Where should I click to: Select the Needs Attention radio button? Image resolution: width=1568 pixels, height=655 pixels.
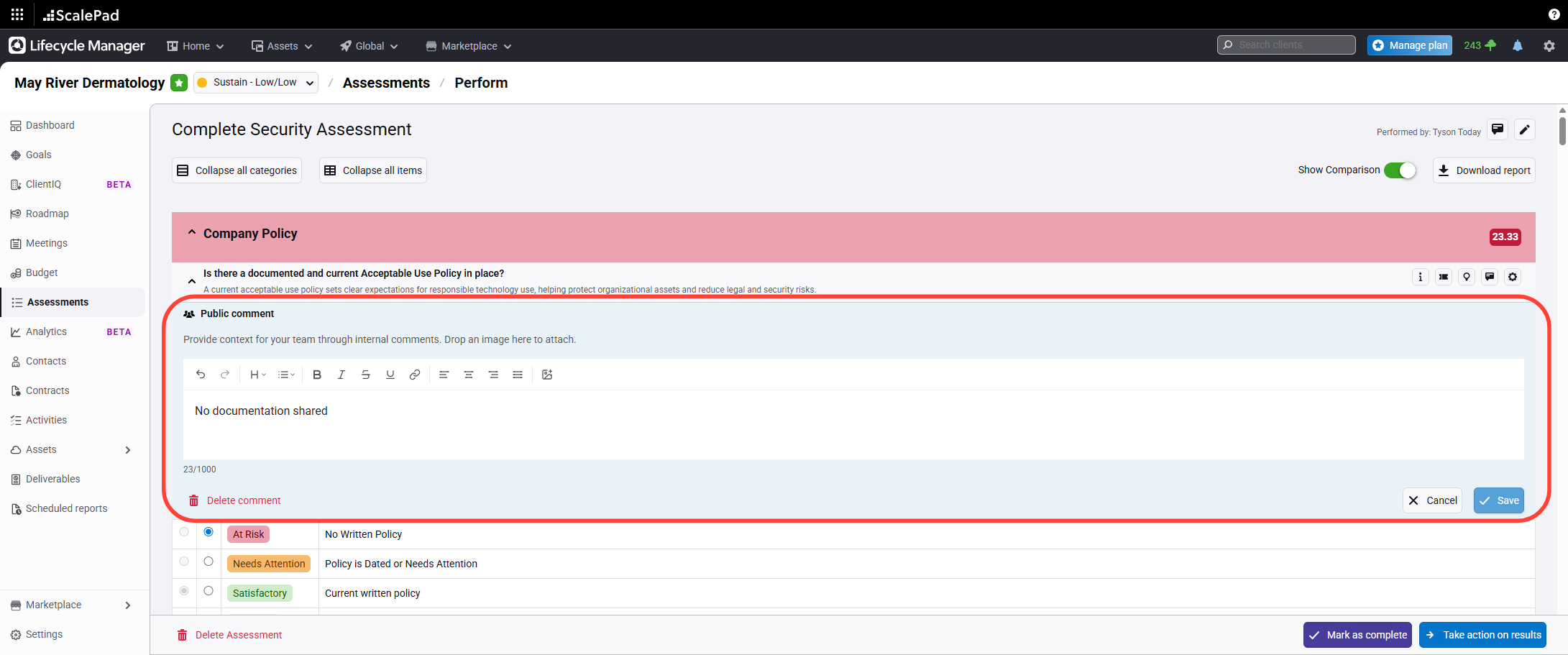tap(208, 562)
